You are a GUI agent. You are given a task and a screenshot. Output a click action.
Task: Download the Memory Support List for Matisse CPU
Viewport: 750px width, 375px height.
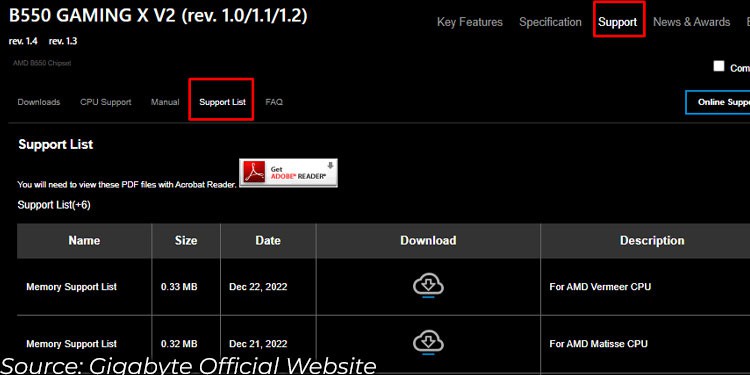coord(428,342)
